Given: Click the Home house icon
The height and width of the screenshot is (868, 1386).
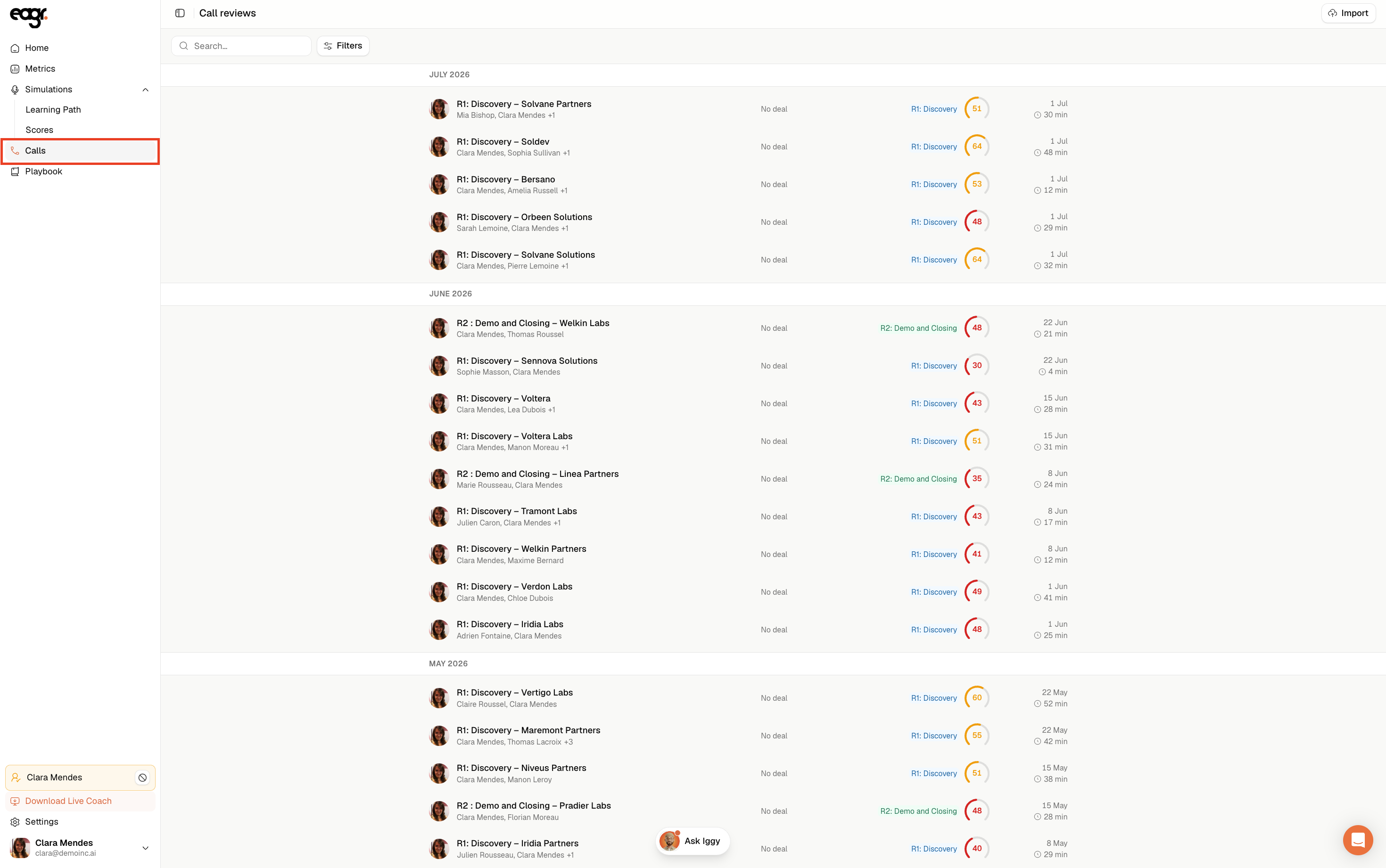Looking at the screenshot, I should point(15,48).
